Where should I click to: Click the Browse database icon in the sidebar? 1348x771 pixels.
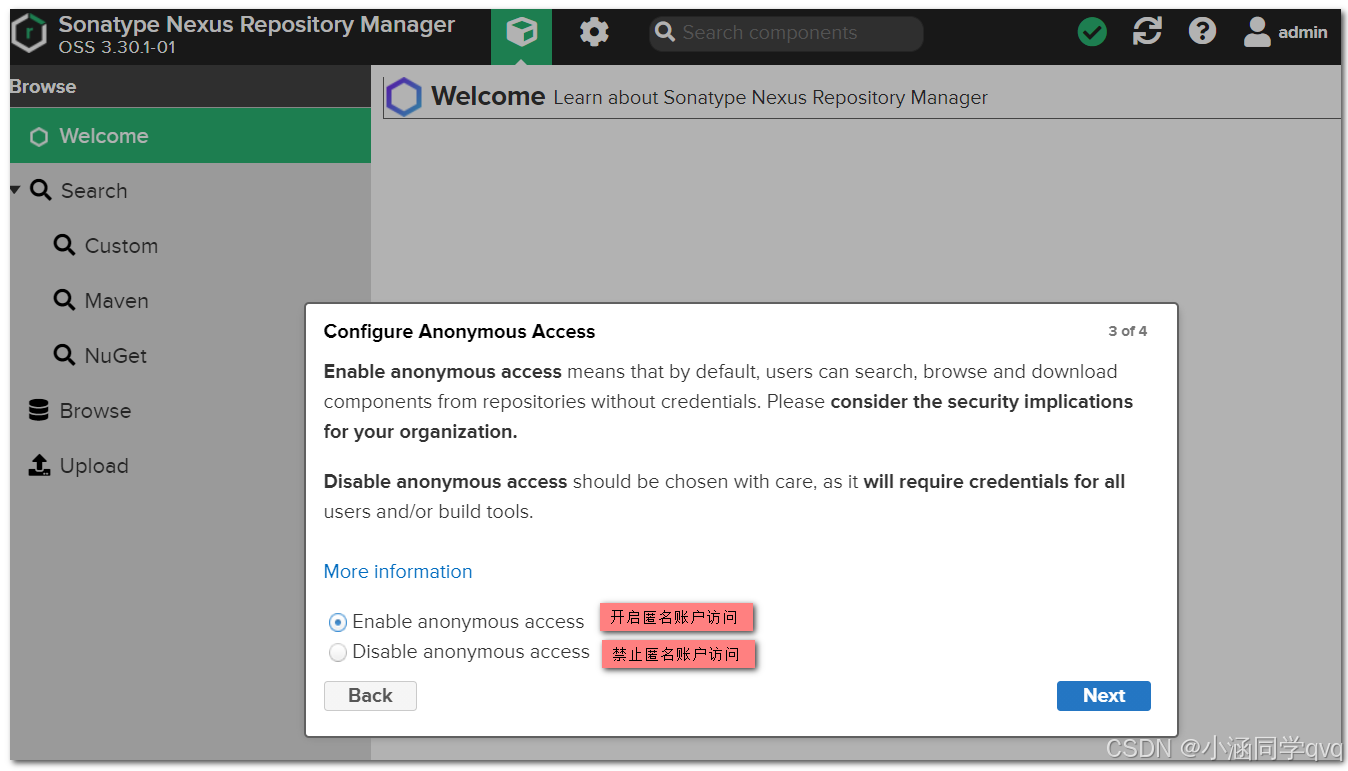point(39,410)
